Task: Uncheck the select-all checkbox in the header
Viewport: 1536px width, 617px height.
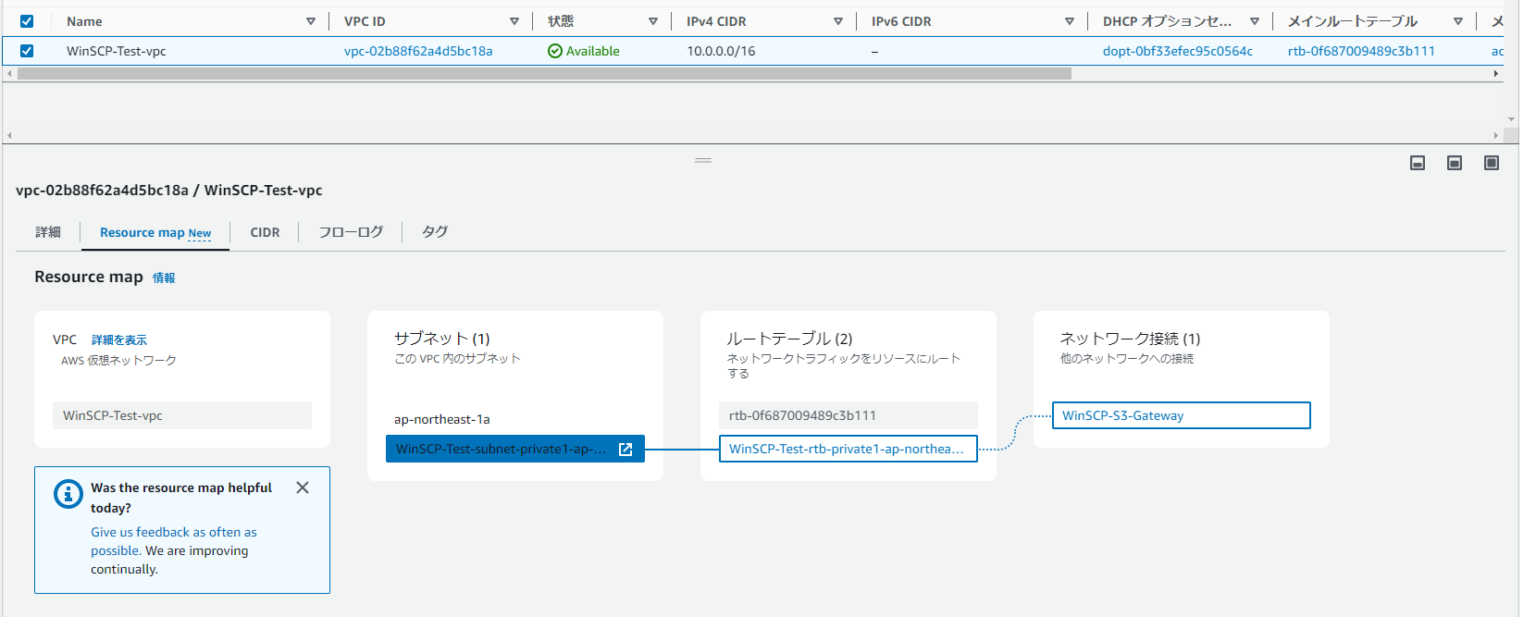Action: click(x=27, y=20)
